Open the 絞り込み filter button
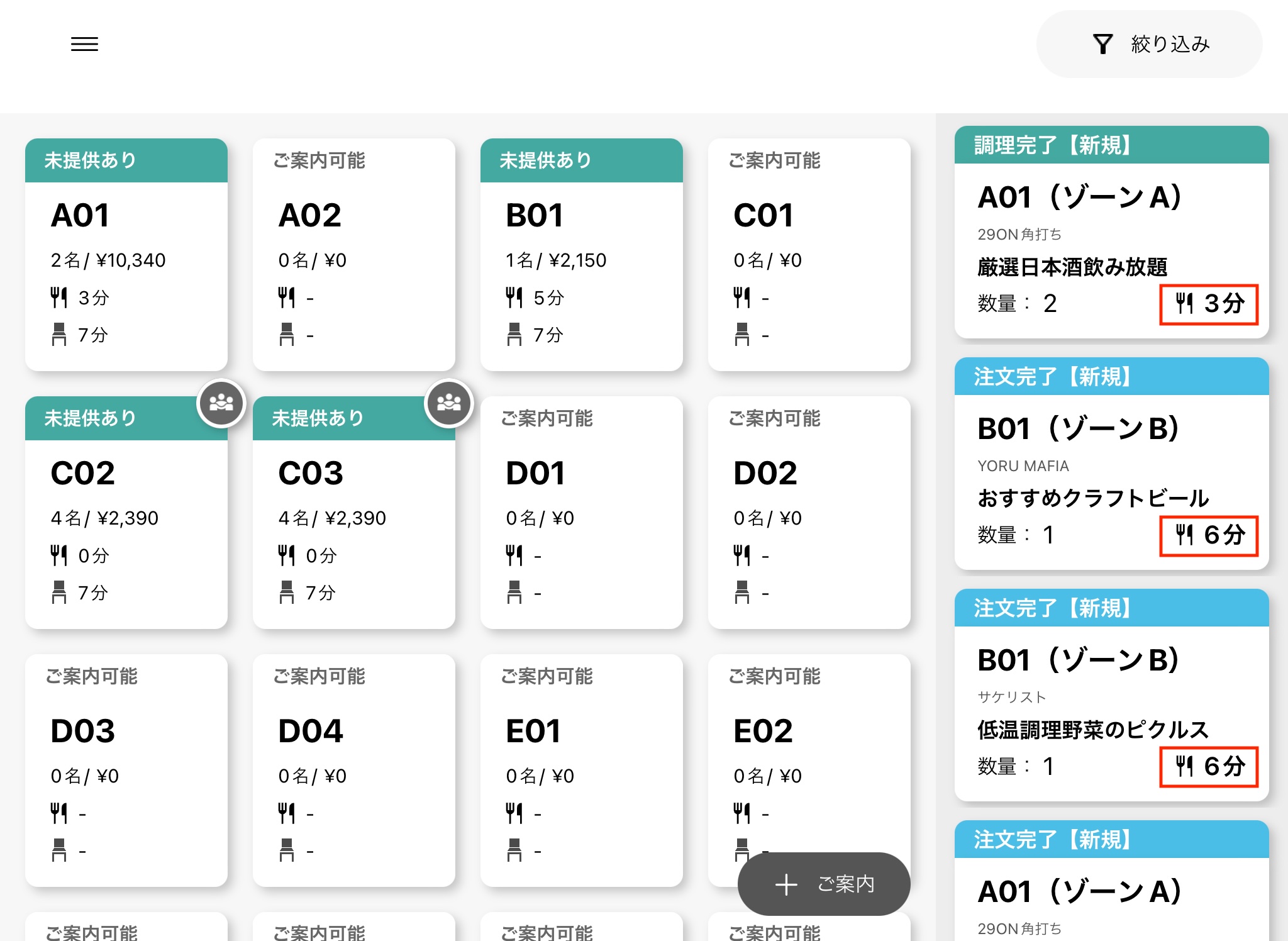Screen dimensions: 1288x941 [1149, 44]
